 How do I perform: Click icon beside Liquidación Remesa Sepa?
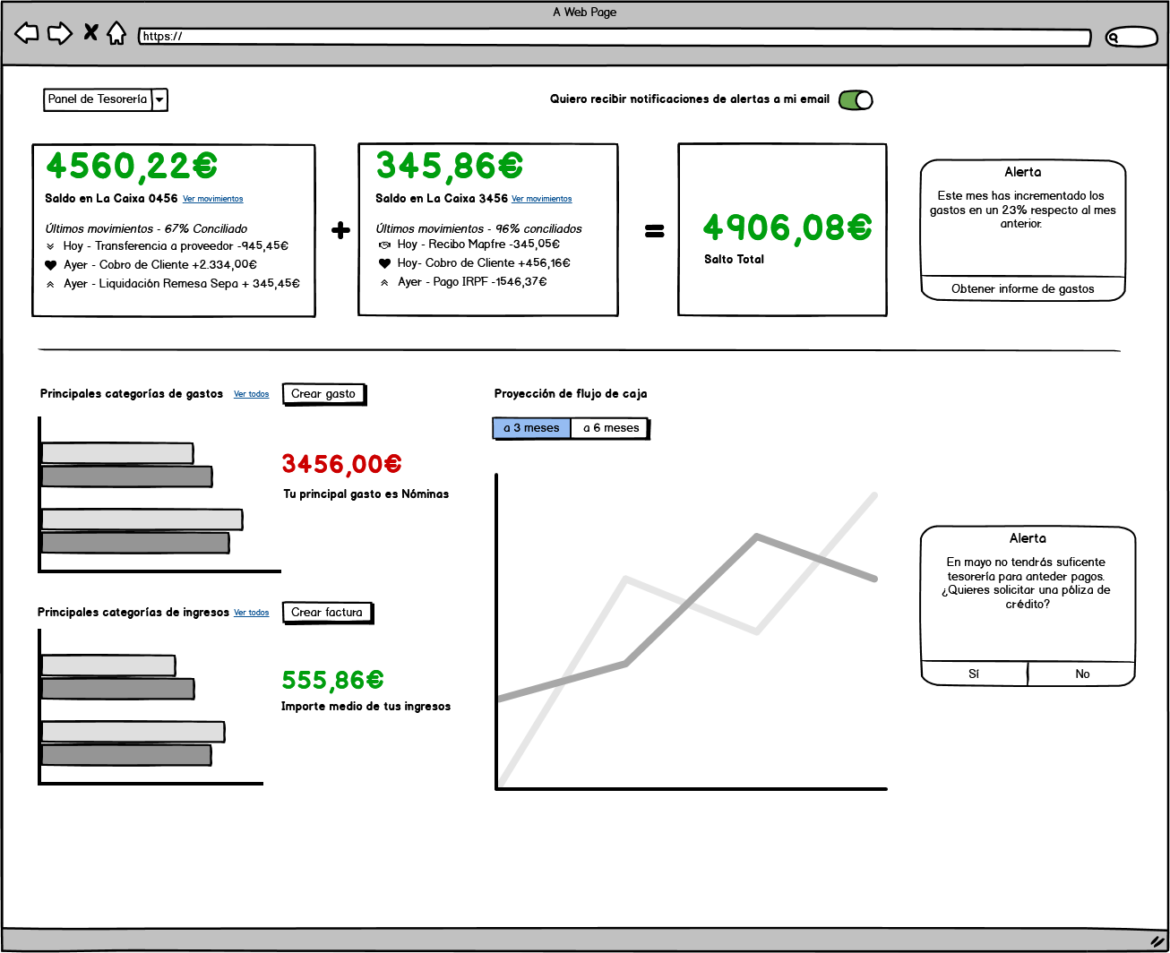[x=51, y=284]
